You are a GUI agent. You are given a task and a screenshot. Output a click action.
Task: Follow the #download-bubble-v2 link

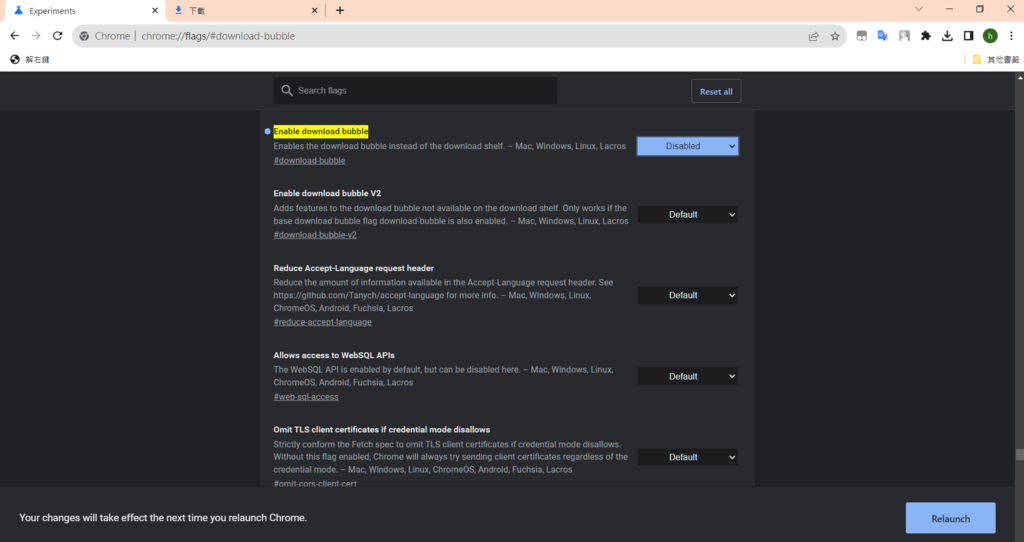[x=315, y=235]
